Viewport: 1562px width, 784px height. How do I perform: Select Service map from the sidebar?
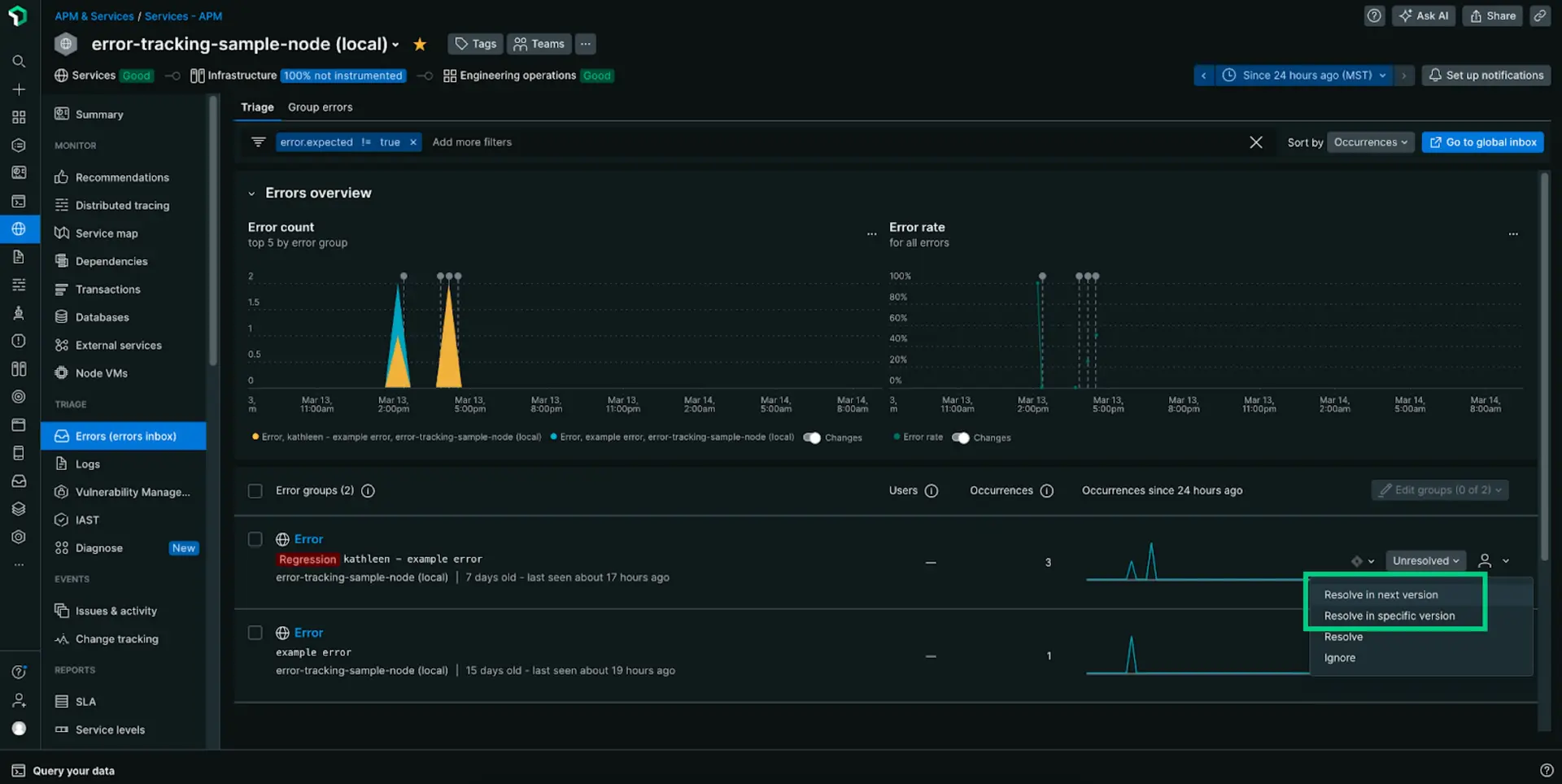(x=106, y=233)
